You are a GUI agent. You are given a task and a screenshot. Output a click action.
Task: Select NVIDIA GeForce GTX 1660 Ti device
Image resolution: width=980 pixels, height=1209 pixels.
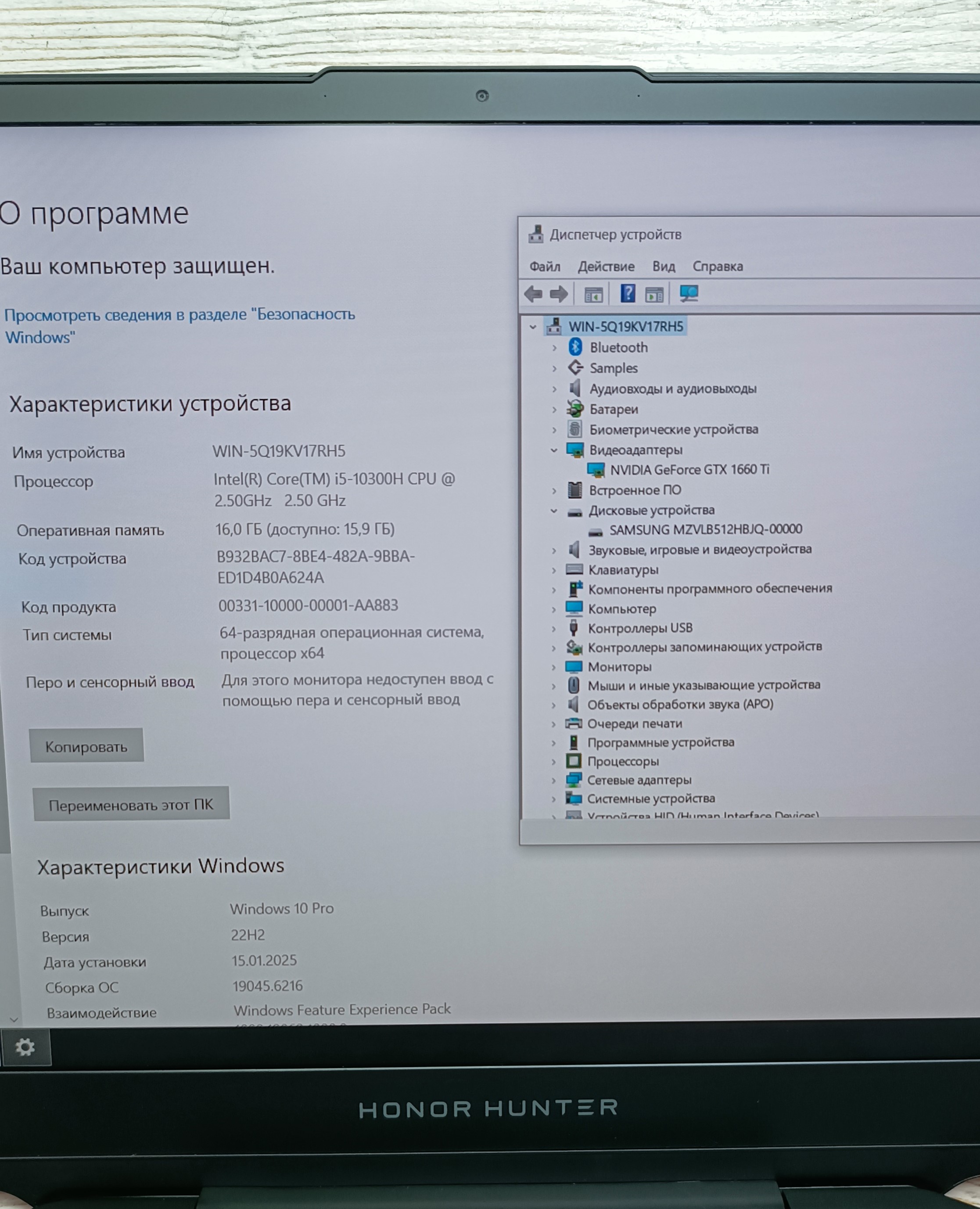click(x=689, y=470)
